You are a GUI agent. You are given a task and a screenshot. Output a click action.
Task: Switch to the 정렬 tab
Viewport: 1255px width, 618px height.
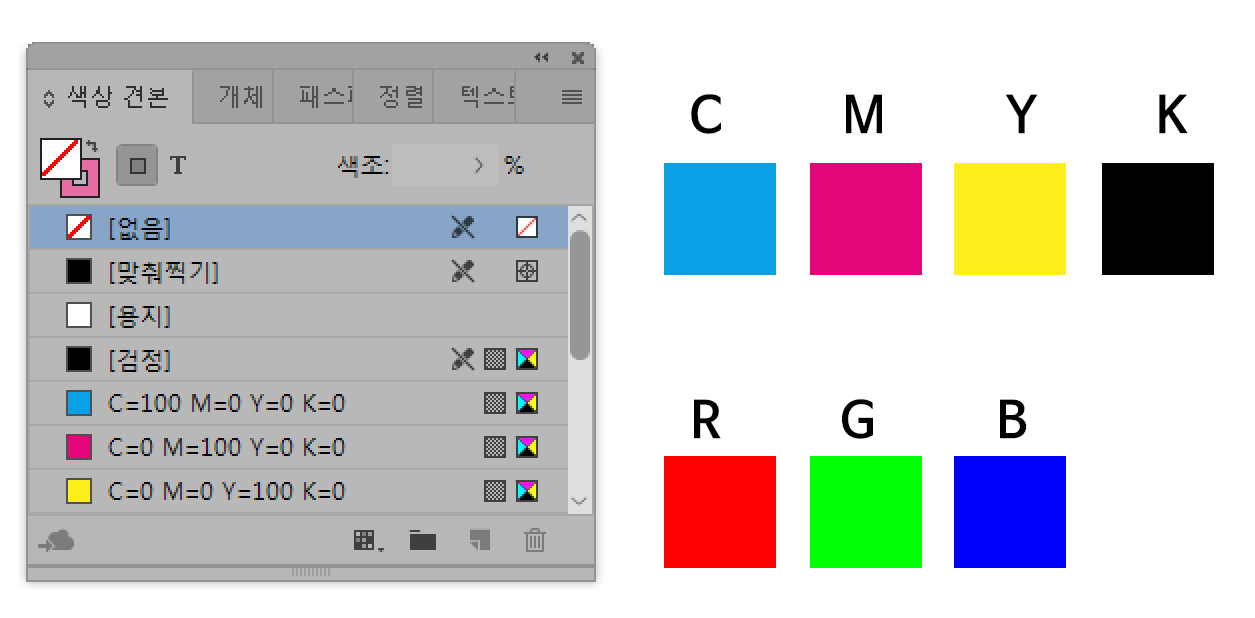pyautogui.click(x=401, y=97)
